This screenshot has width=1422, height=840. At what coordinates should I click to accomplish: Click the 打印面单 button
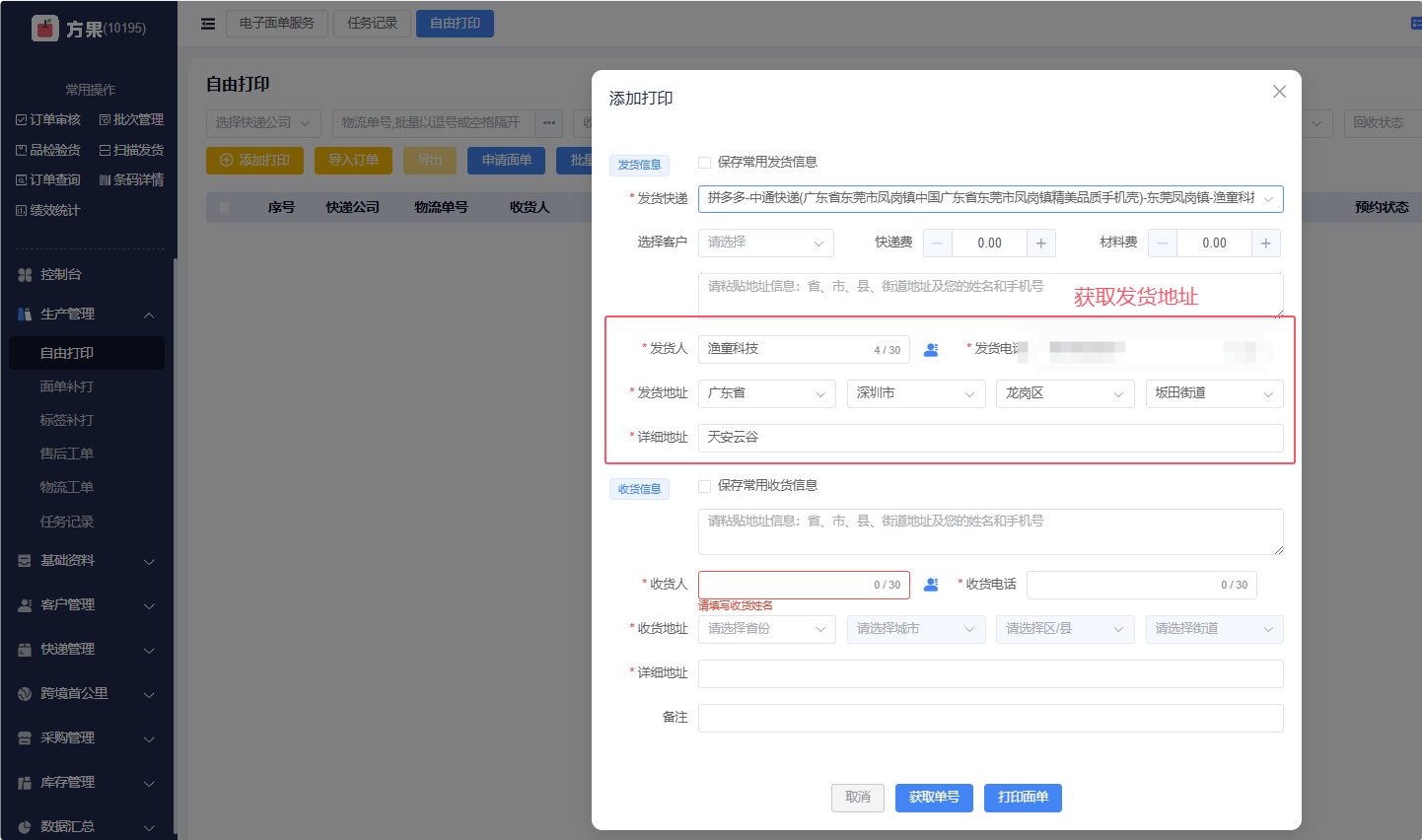click(1023, 798)
